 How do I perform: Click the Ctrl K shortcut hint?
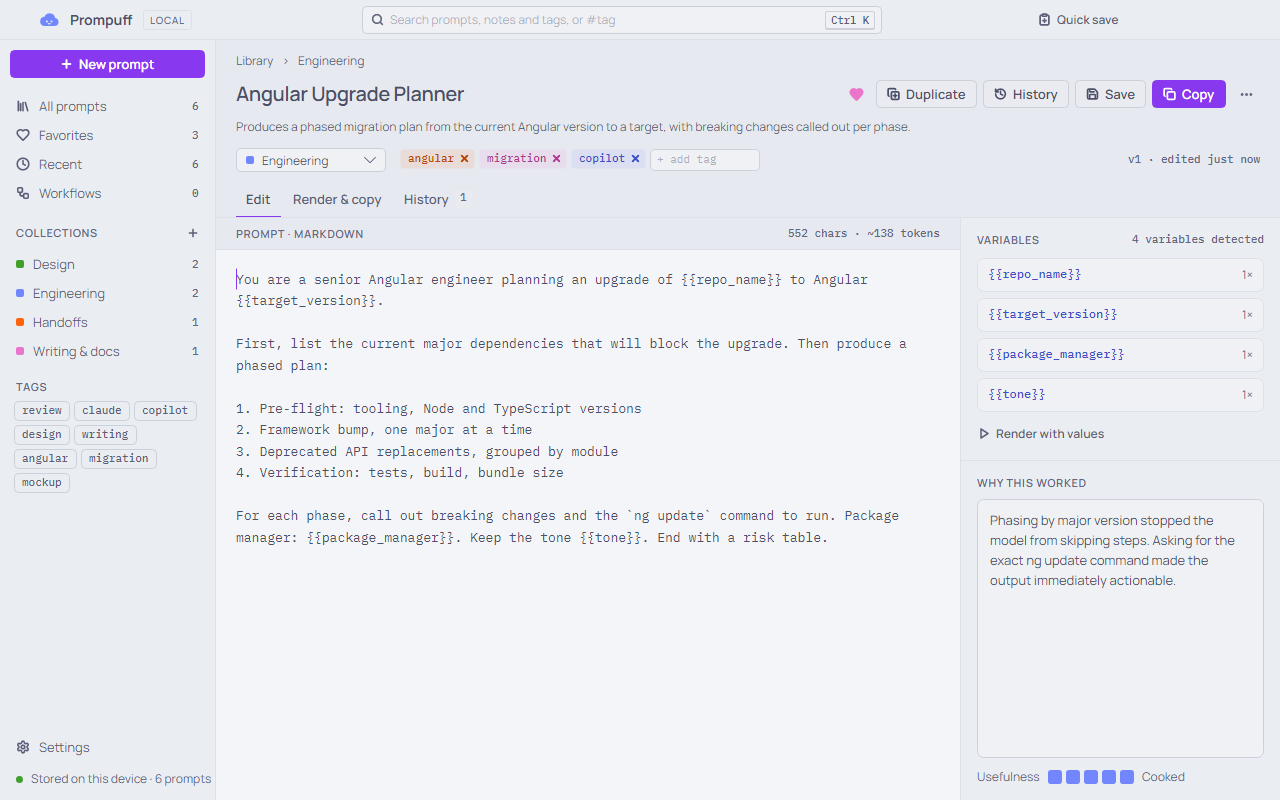(x=850, y=20)
